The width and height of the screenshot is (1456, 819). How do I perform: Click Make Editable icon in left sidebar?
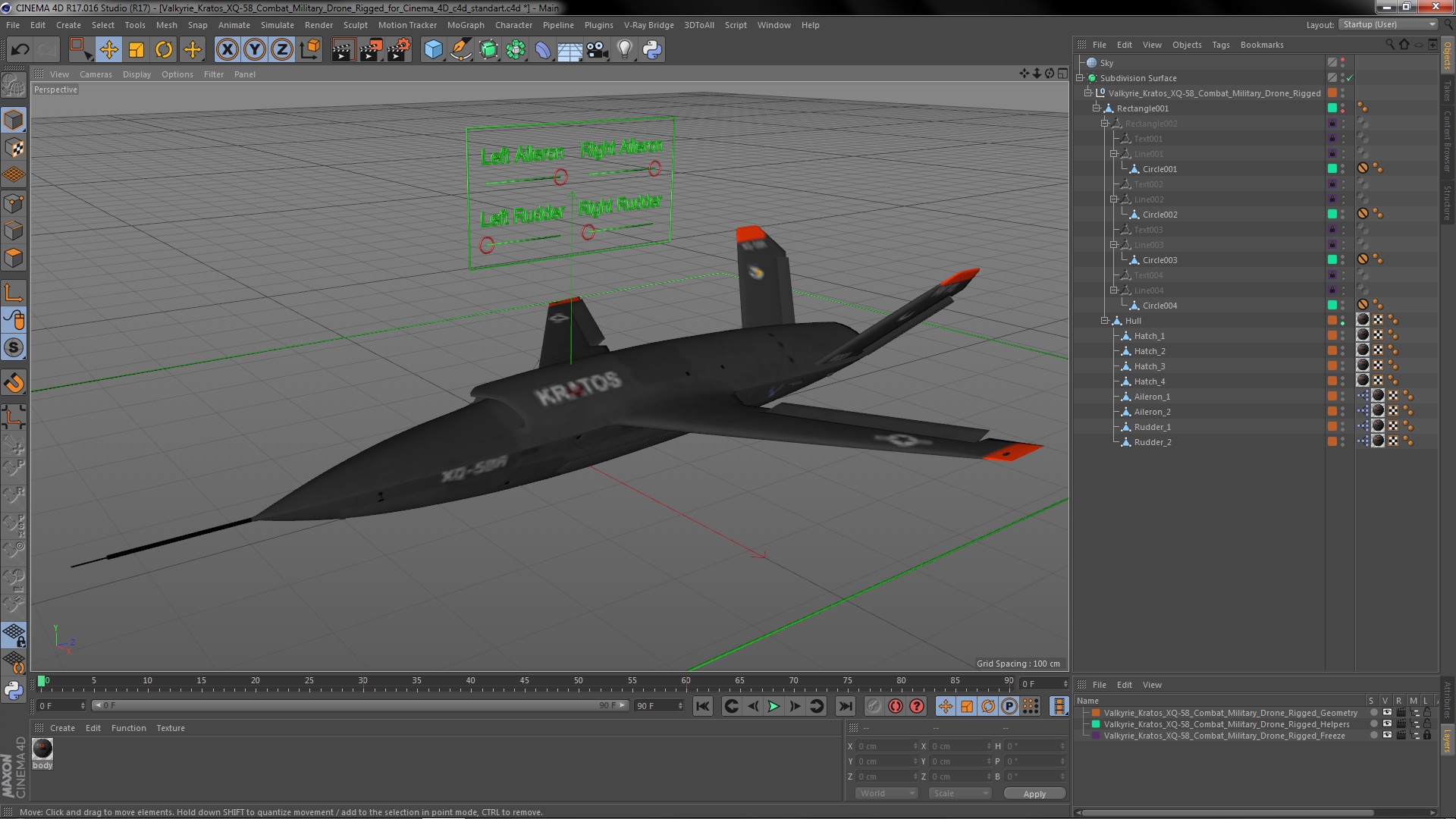click(x=14, y=86)
